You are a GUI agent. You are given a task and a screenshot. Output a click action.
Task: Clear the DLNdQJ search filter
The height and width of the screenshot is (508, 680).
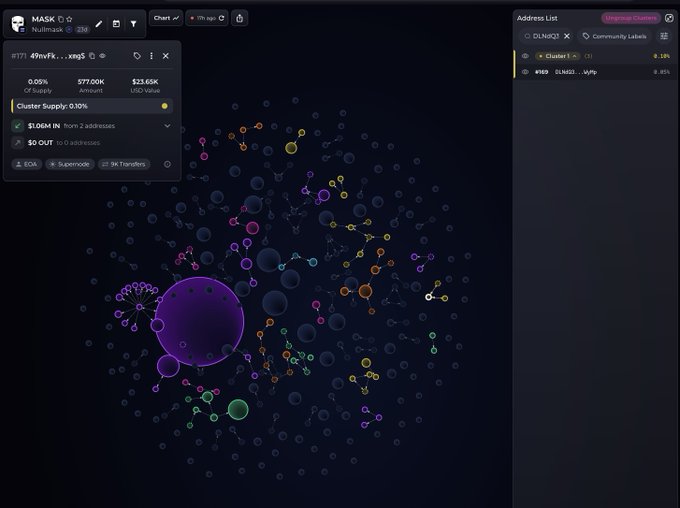pos(567,36)
